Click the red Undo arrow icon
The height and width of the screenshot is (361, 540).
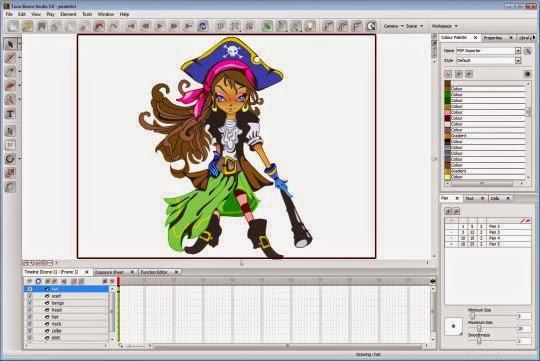tap(99, 26)
